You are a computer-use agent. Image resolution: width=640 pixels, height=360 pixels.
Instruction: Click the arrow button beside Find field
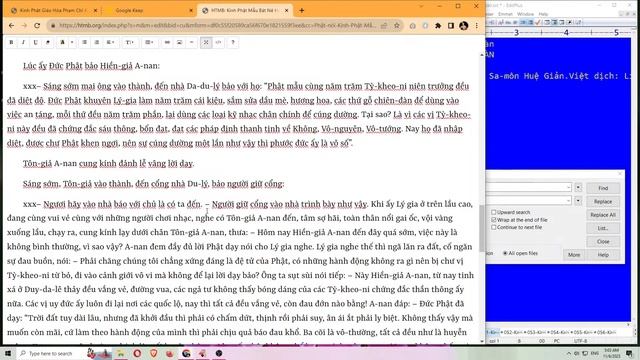(578, 187)
